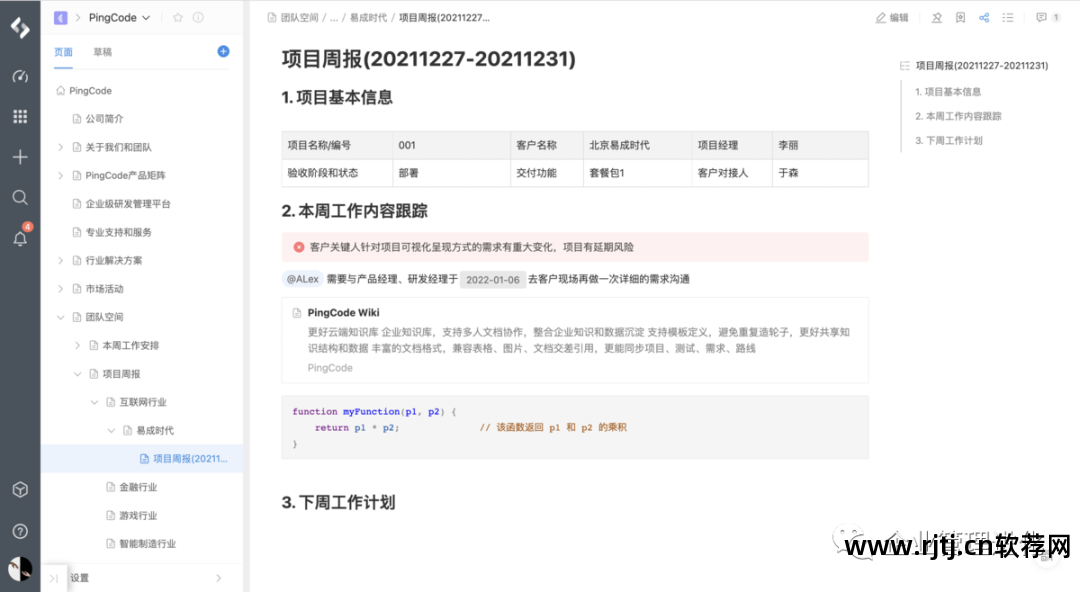The image size is (1080, 592).
Task: Open the PingCode logo home icon
Action: tap(20, 28)
